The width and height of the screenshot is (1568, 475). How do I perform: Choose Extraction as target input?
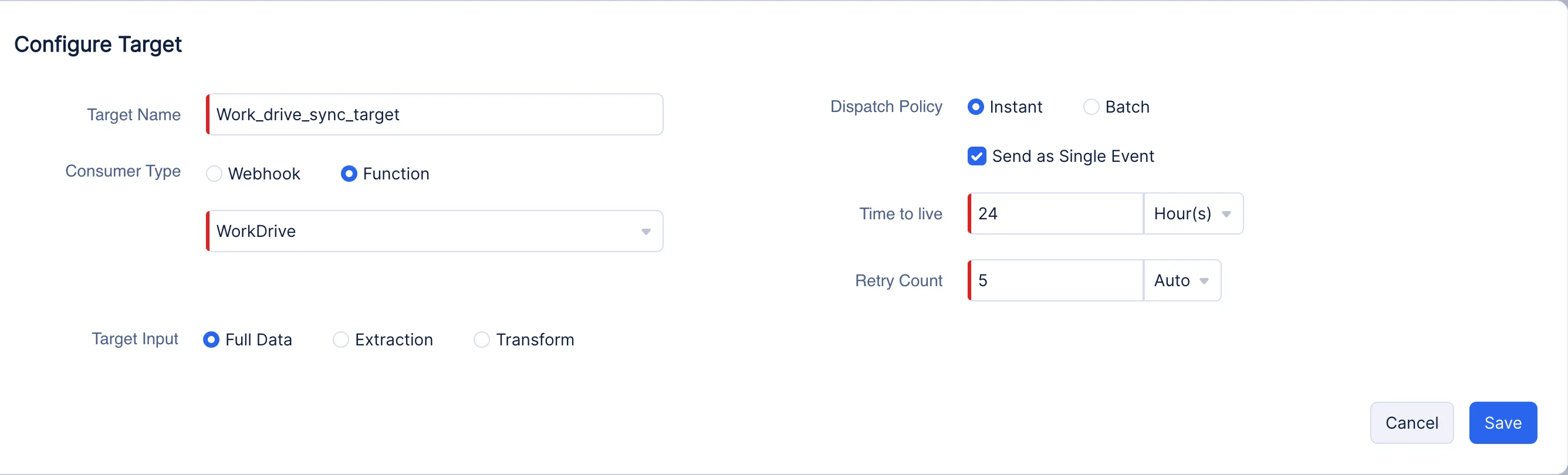(x=341, y=340)
